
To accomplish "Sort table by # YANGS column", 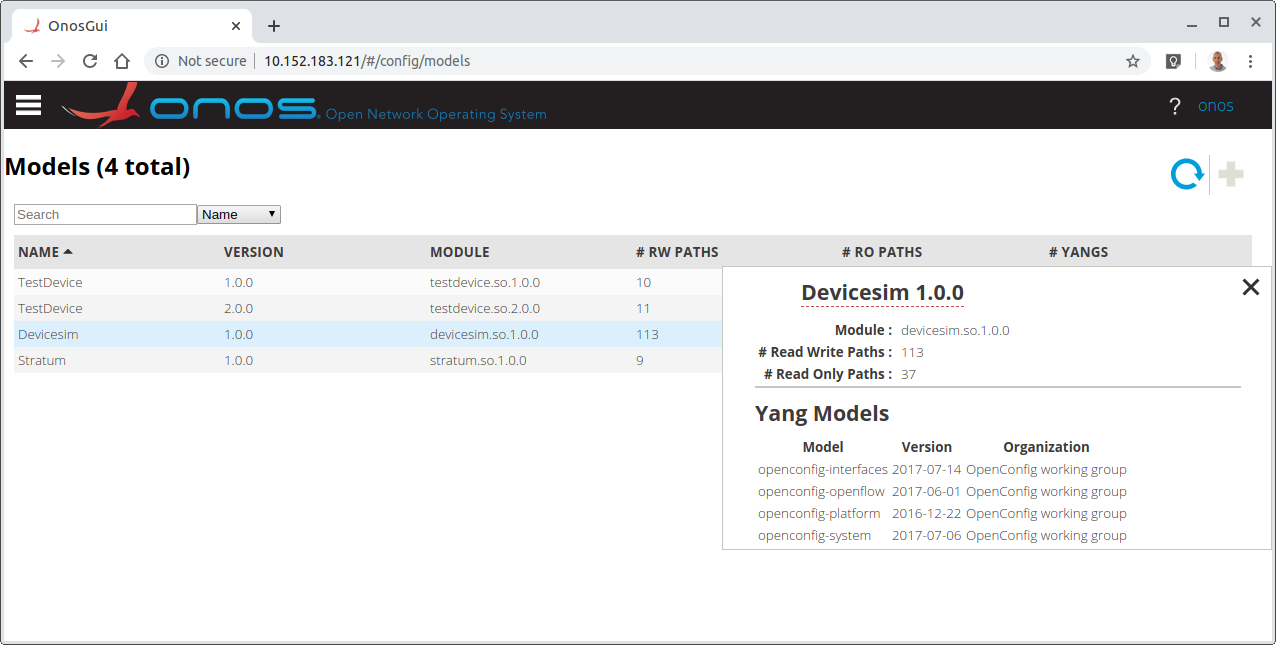I will tap(1079, 252).
